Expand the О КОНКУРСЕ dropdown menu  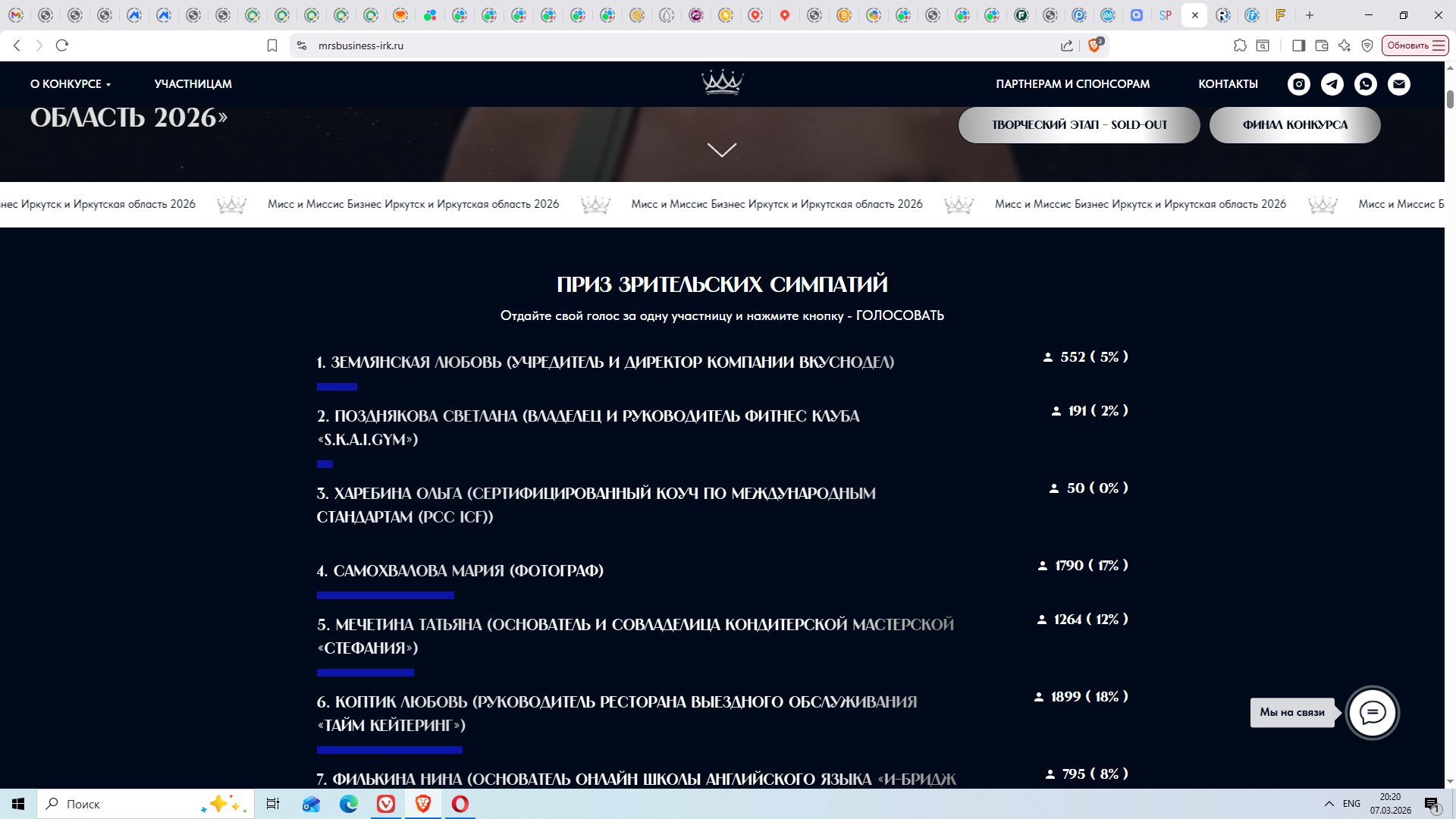click(x=71, y=84)
